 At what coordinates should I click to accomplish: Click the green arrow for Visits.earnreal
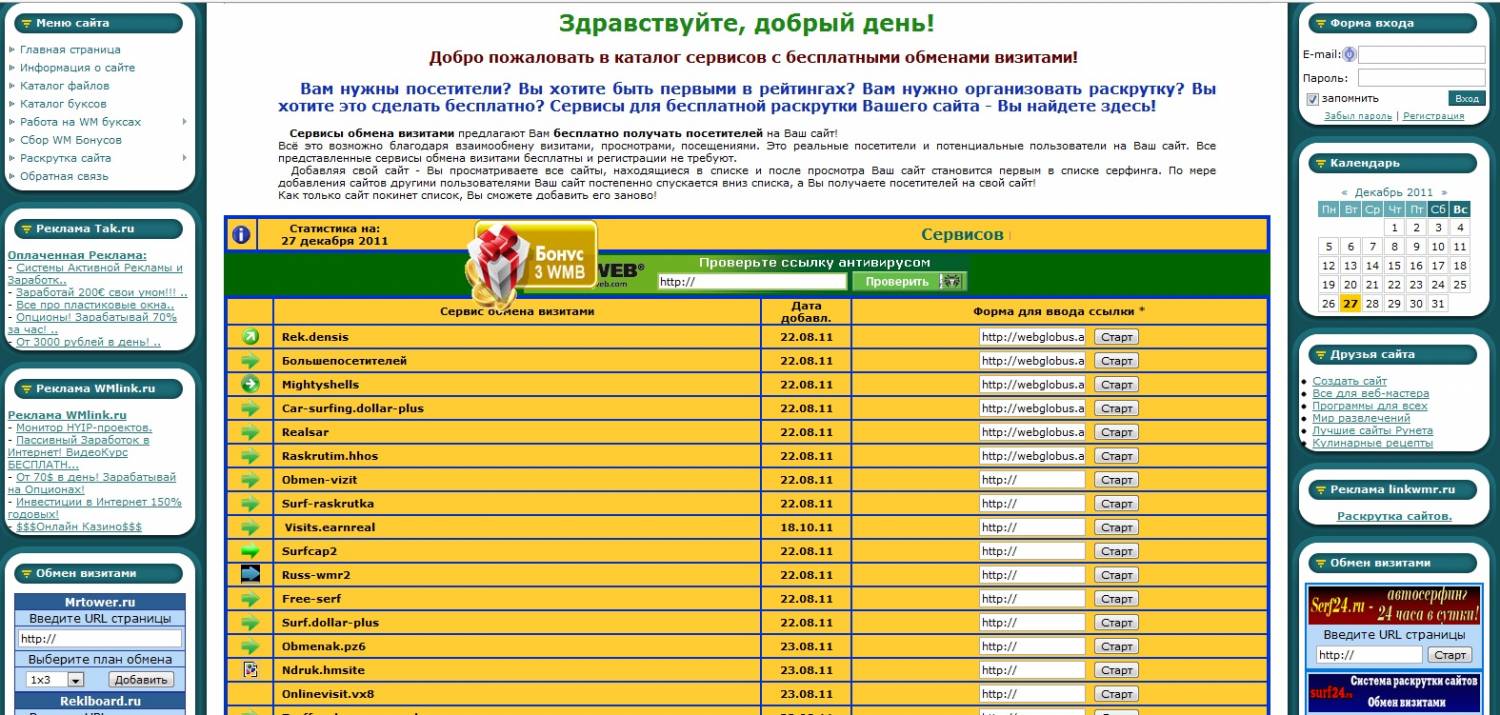point(251,527)
